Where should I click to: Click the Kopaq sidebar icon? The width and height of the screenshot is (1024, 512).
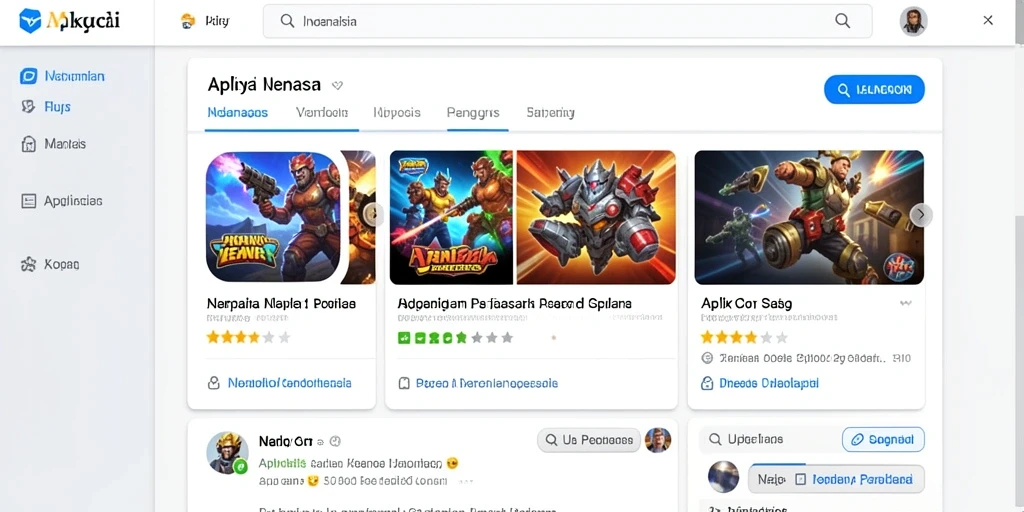pos(28,264)
